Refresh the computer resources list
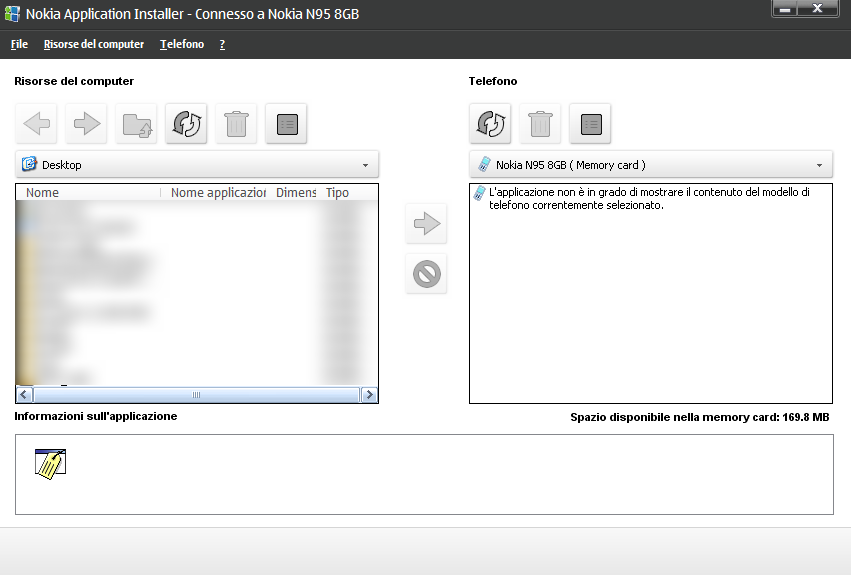 186,124
